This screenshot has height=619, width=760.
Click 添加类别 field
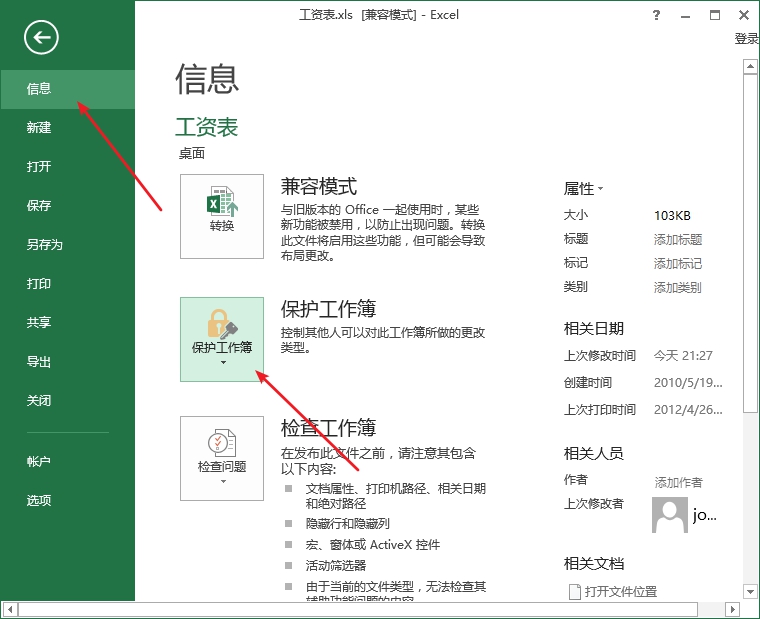click(x=677, y=288)
